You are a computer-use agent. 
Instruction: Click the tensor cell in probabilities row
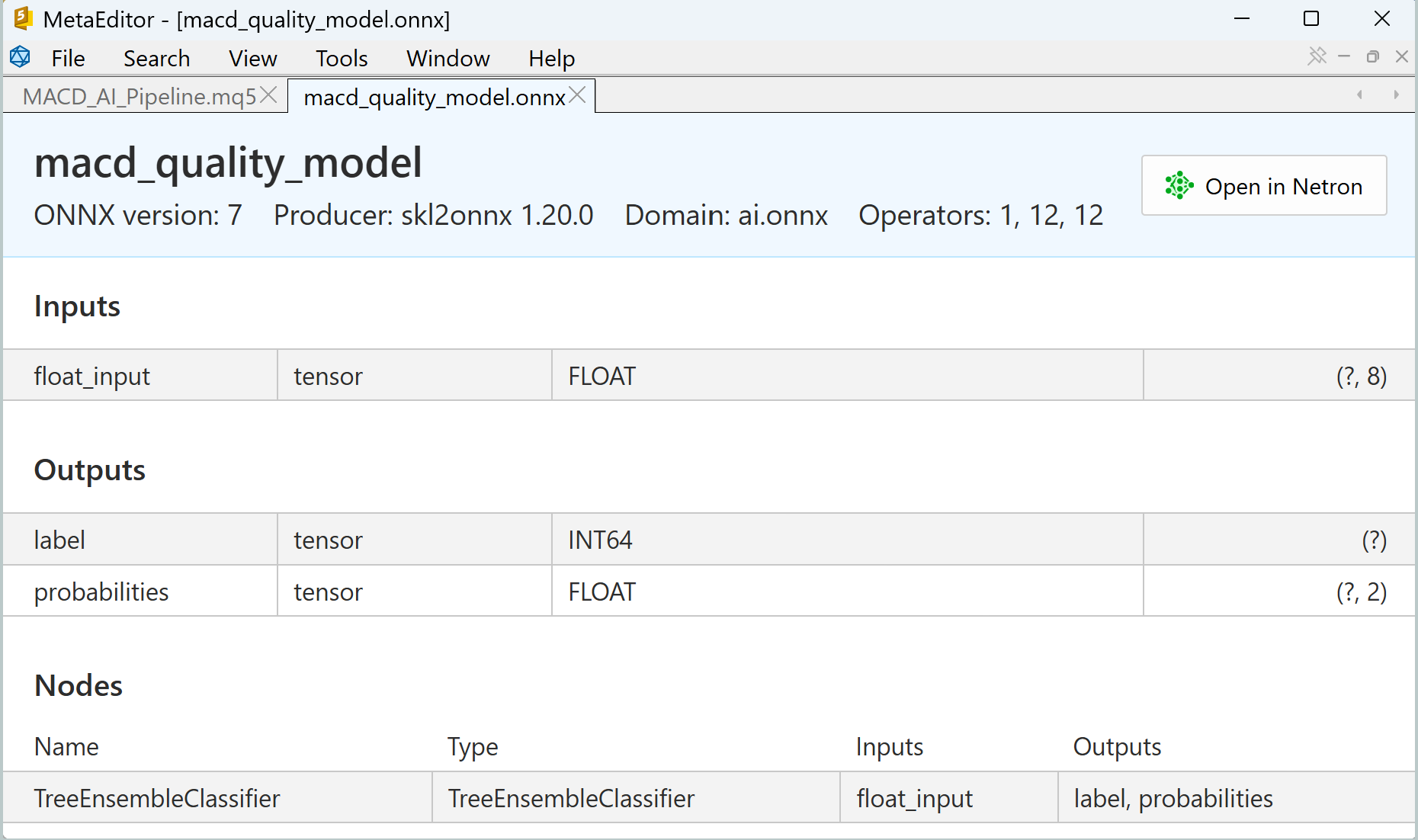tap(415, 592)
